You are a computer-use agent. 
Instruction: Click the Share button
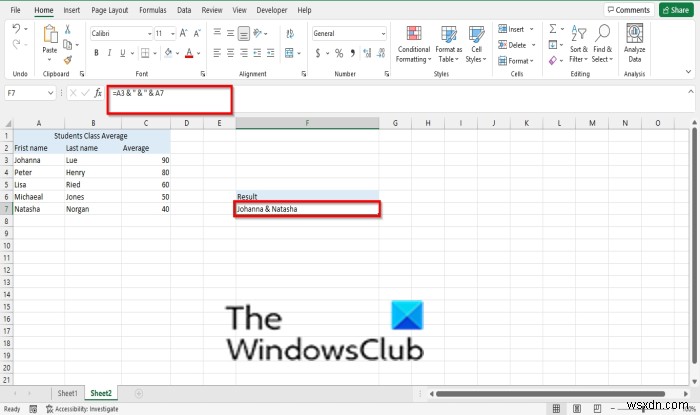[x=676, y=10]
